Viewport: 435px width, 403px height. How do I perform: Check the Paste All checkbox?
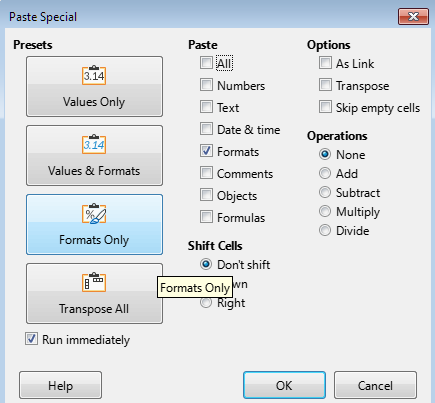click(206, 63)
